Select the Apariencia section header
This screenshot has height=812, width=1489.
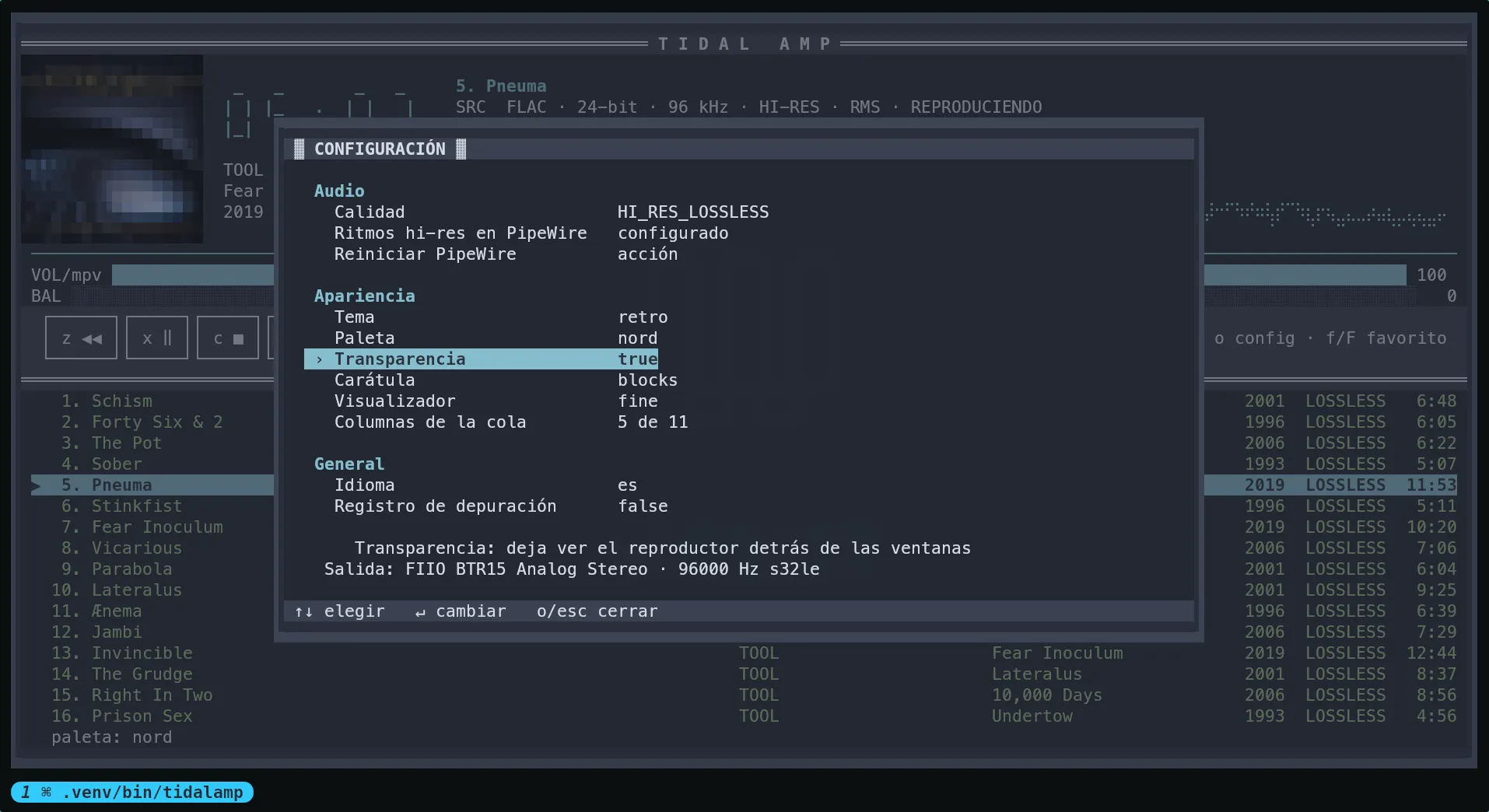click(x=364, y=296)
